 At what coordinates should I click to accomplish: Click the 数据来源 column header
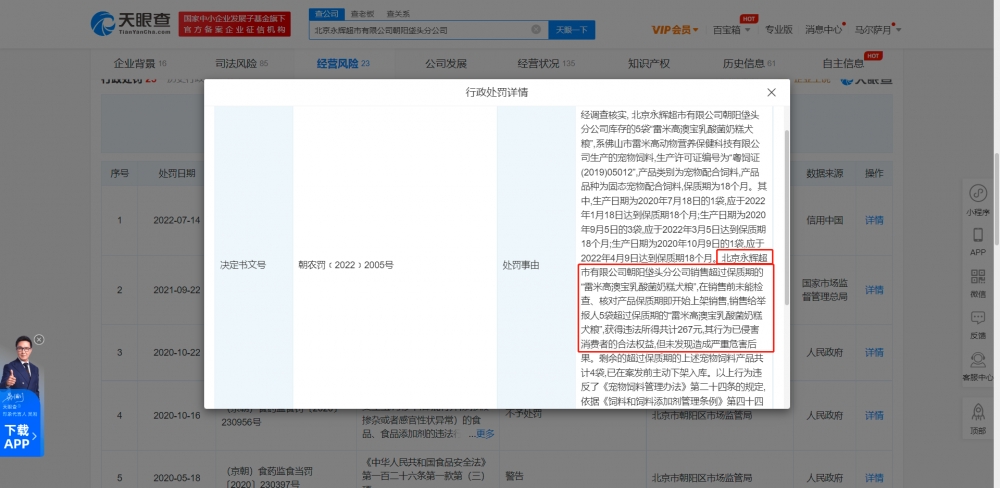pyautogui.click(x=825, y=174)
